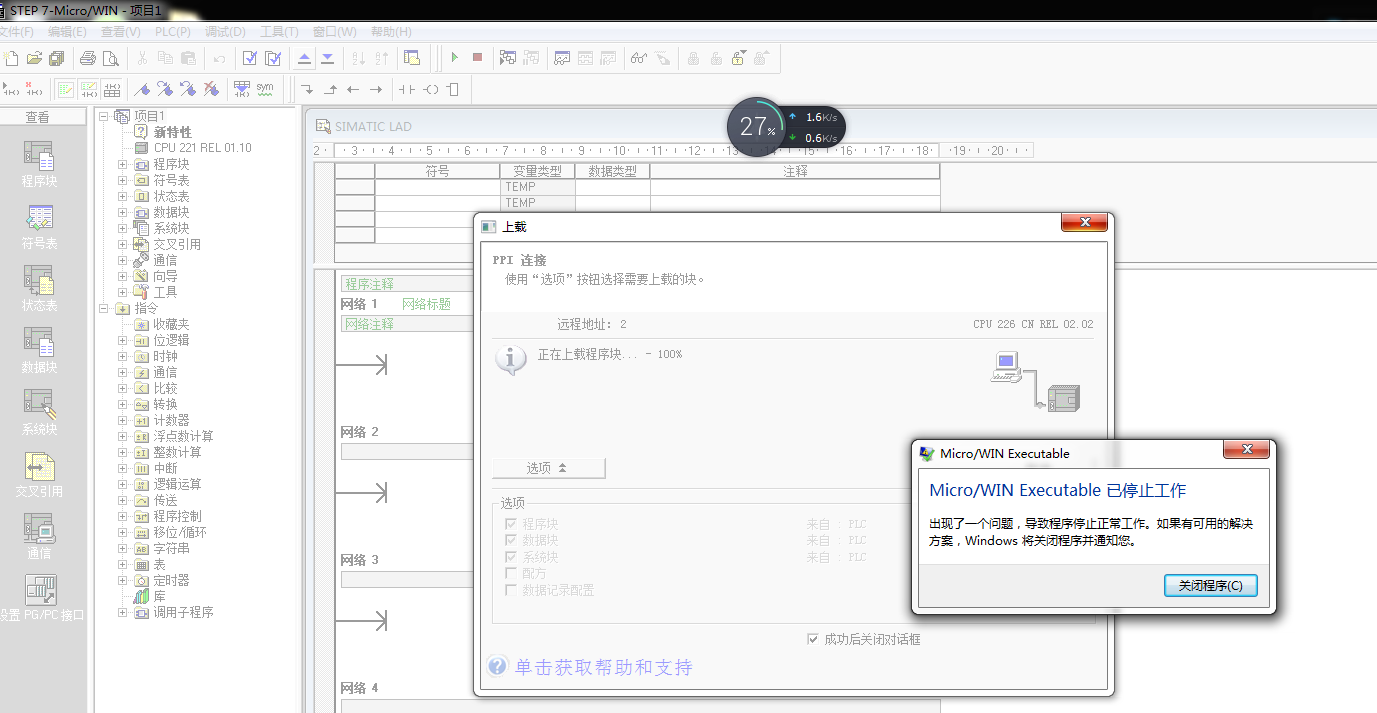Open the 调试(D) menu

pos(225,32)
